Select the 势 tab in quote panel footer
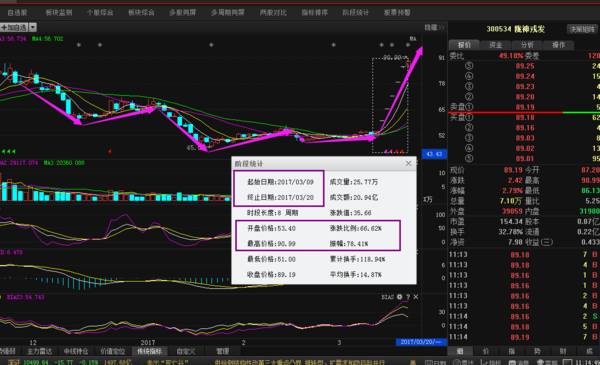This screenshot has width=600, height=365. (538, 350)
